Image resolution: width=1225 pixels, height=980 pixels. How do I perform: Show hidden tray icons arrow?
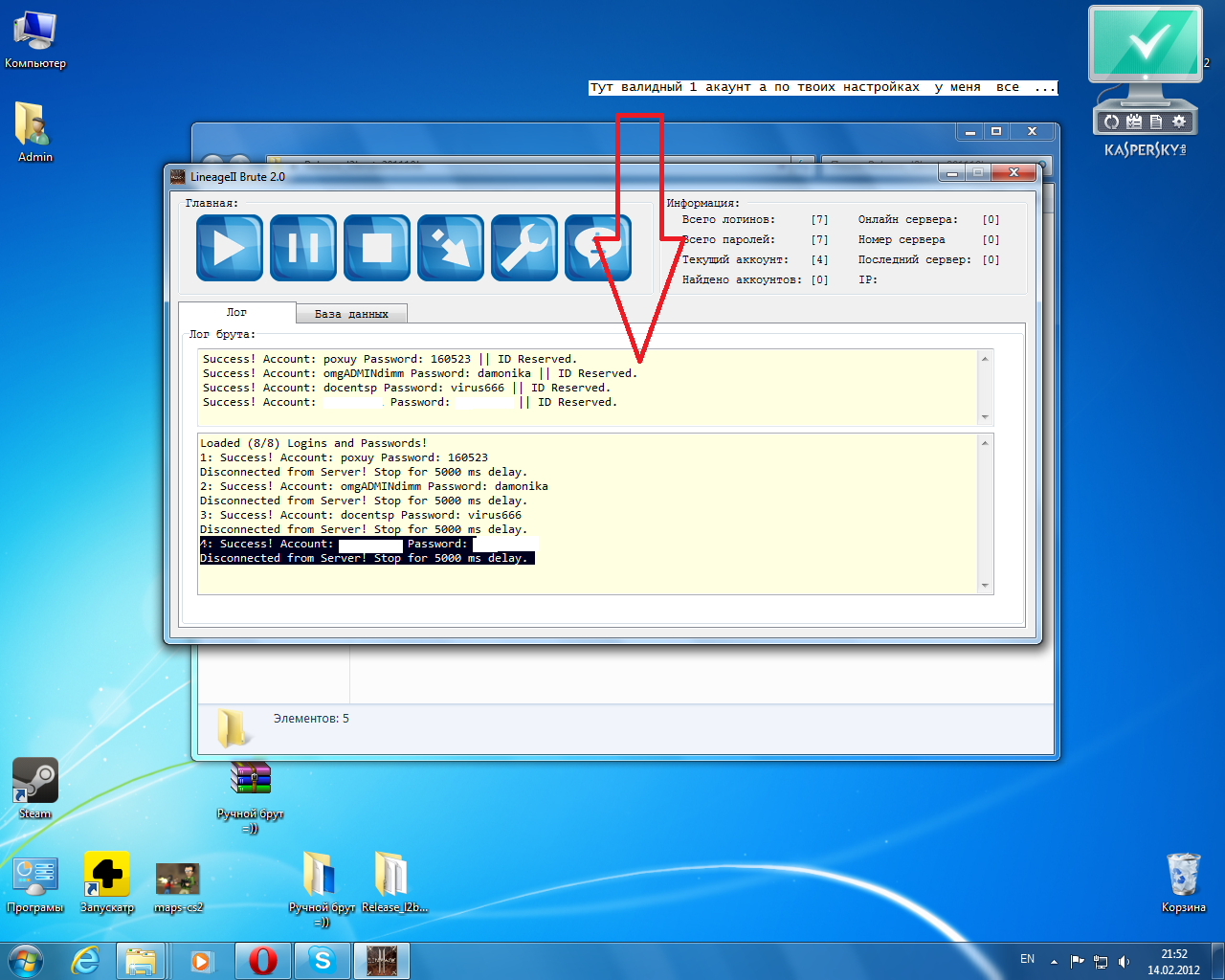click(x=1054, y=961)
